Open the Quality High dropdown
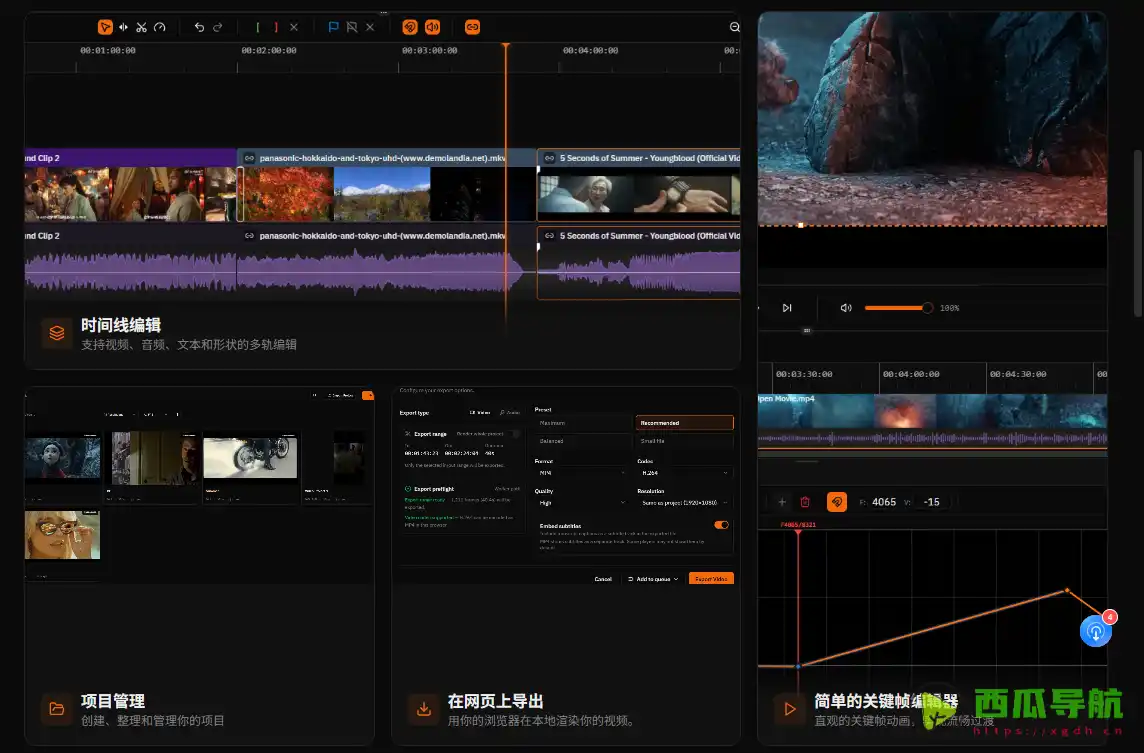 581,503
